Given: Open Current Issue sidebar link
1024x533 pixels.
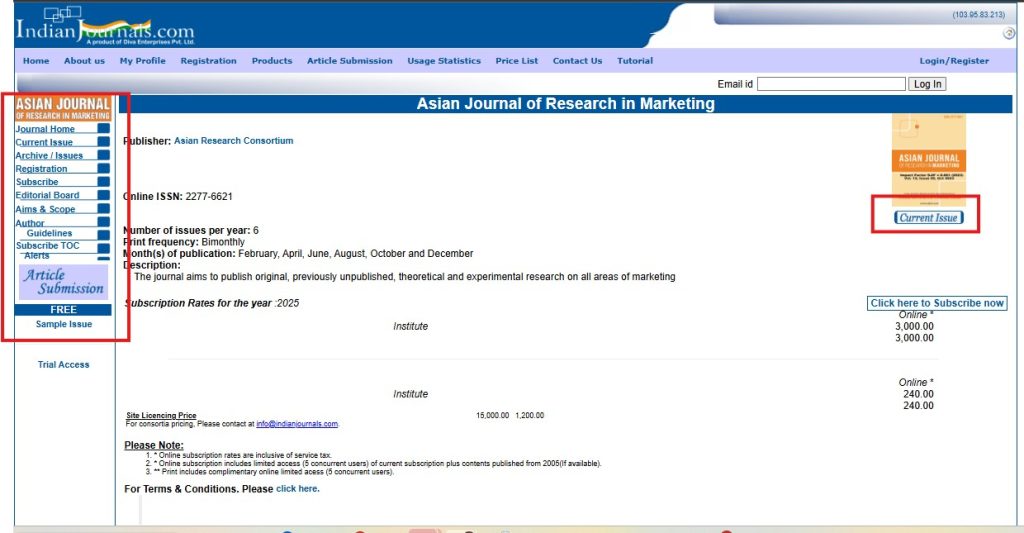Looking at the screenshot, I should point(44,142).
